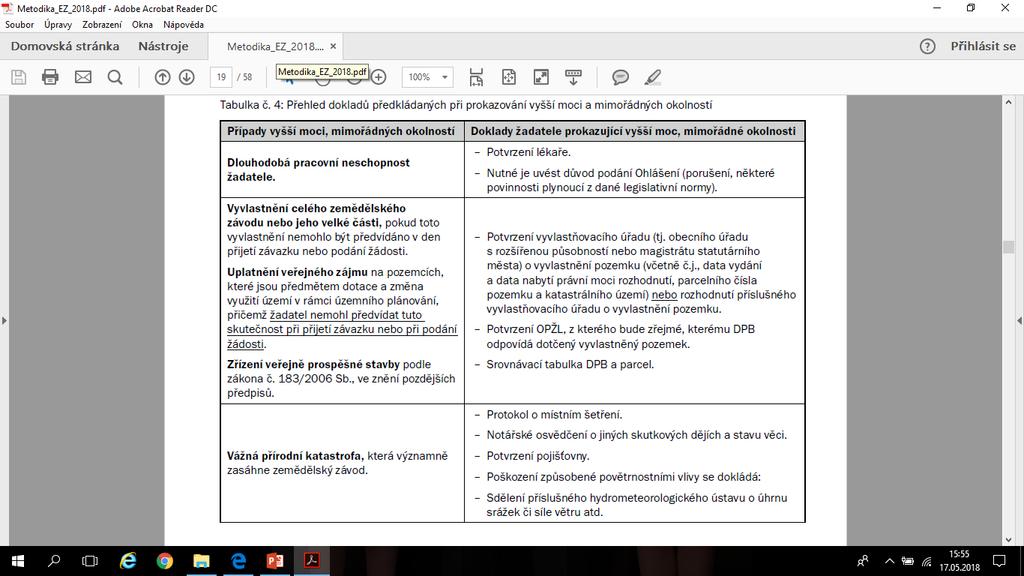This screenshot has width=1024, height=576.
Task: Click 'Potvrzení lékaře.' table text
Action: (528, 152)
